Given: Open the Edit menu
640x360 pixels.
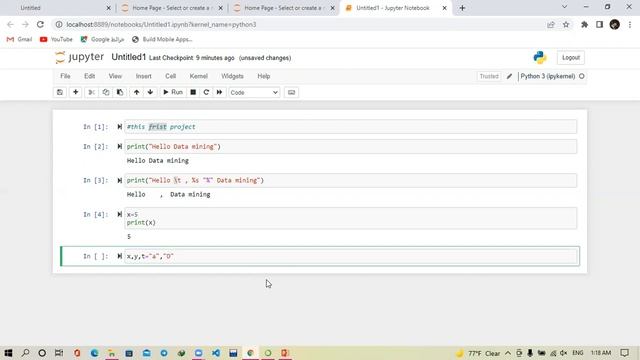Looking at the screenshot, I should pyautogui.click(x=89, y=76).
